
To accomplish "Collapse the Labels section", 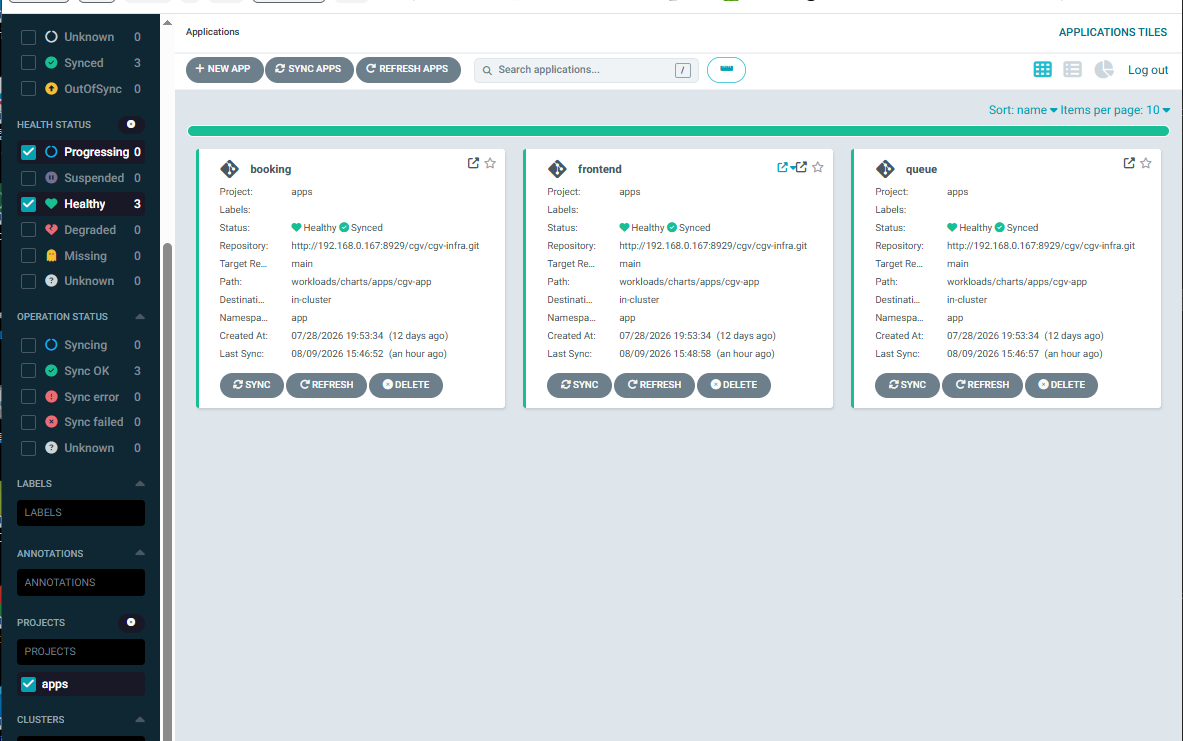I will [140, 483].
